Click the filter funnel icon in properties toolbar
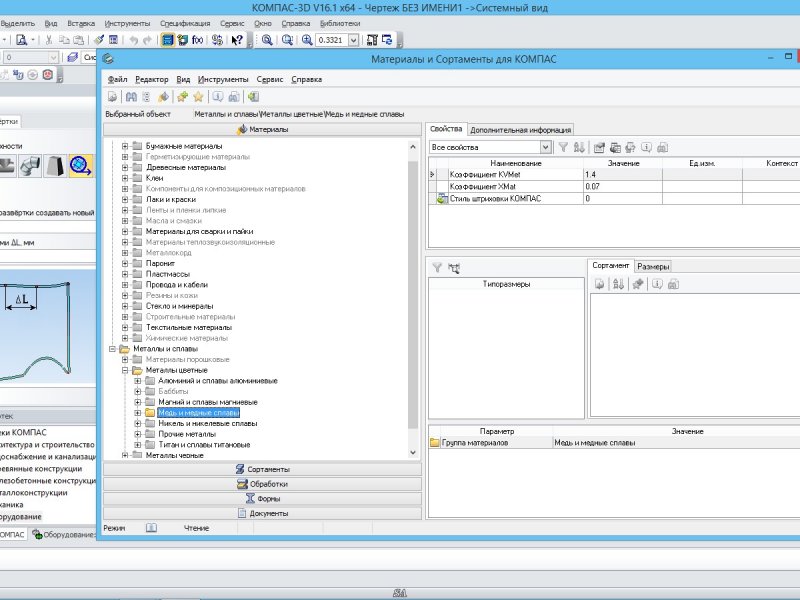 [x=563, y=147]
